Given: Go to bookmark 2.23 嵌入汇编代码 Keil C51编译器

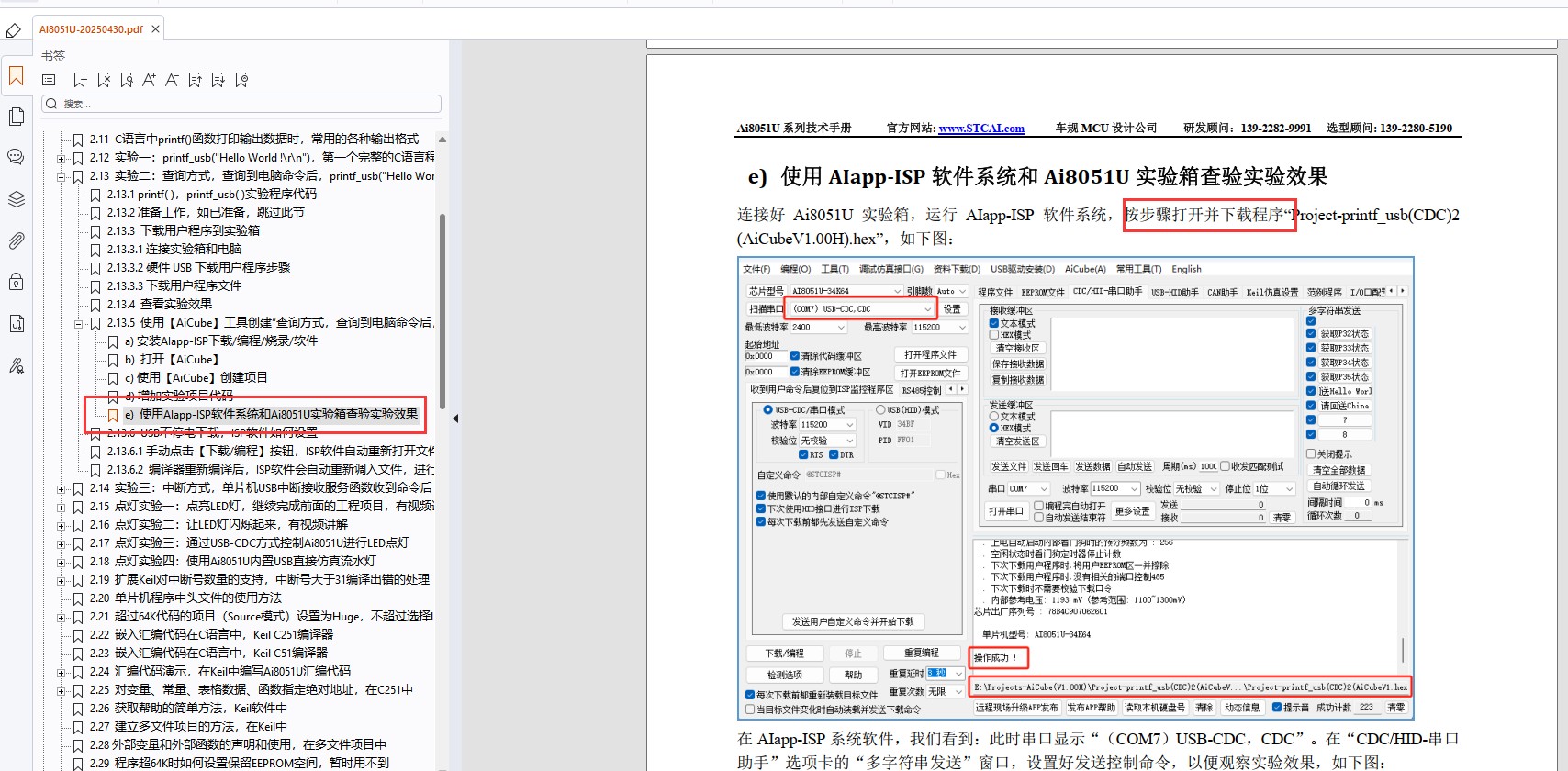Looking at the screenshot, I should tap(208, 654).
